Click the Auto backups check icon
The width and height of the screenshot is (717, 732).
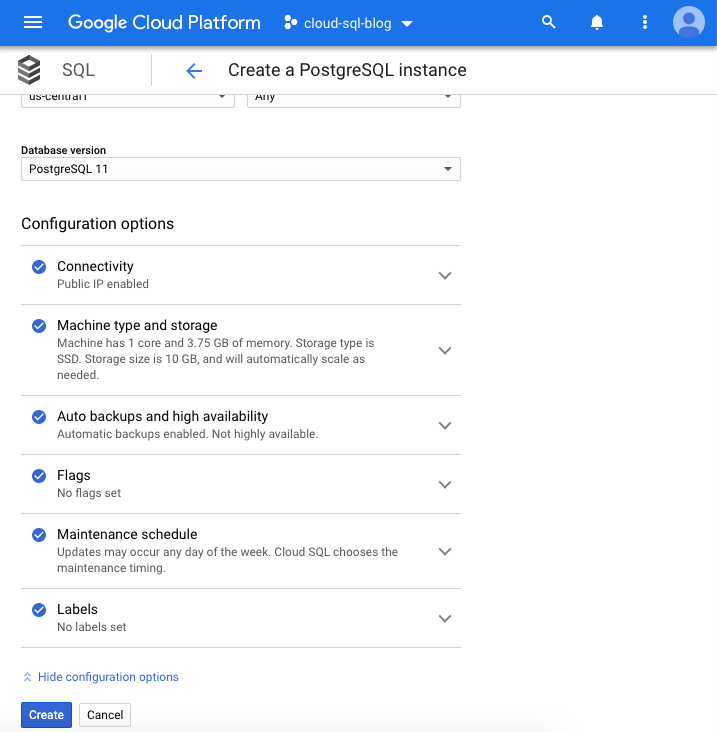click(39, 416)
